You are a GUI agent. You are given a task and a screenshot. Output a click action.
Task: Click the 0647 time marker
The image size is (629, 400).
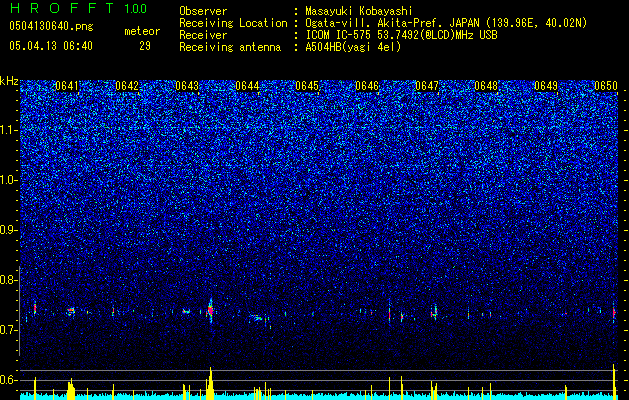(427, 86)
